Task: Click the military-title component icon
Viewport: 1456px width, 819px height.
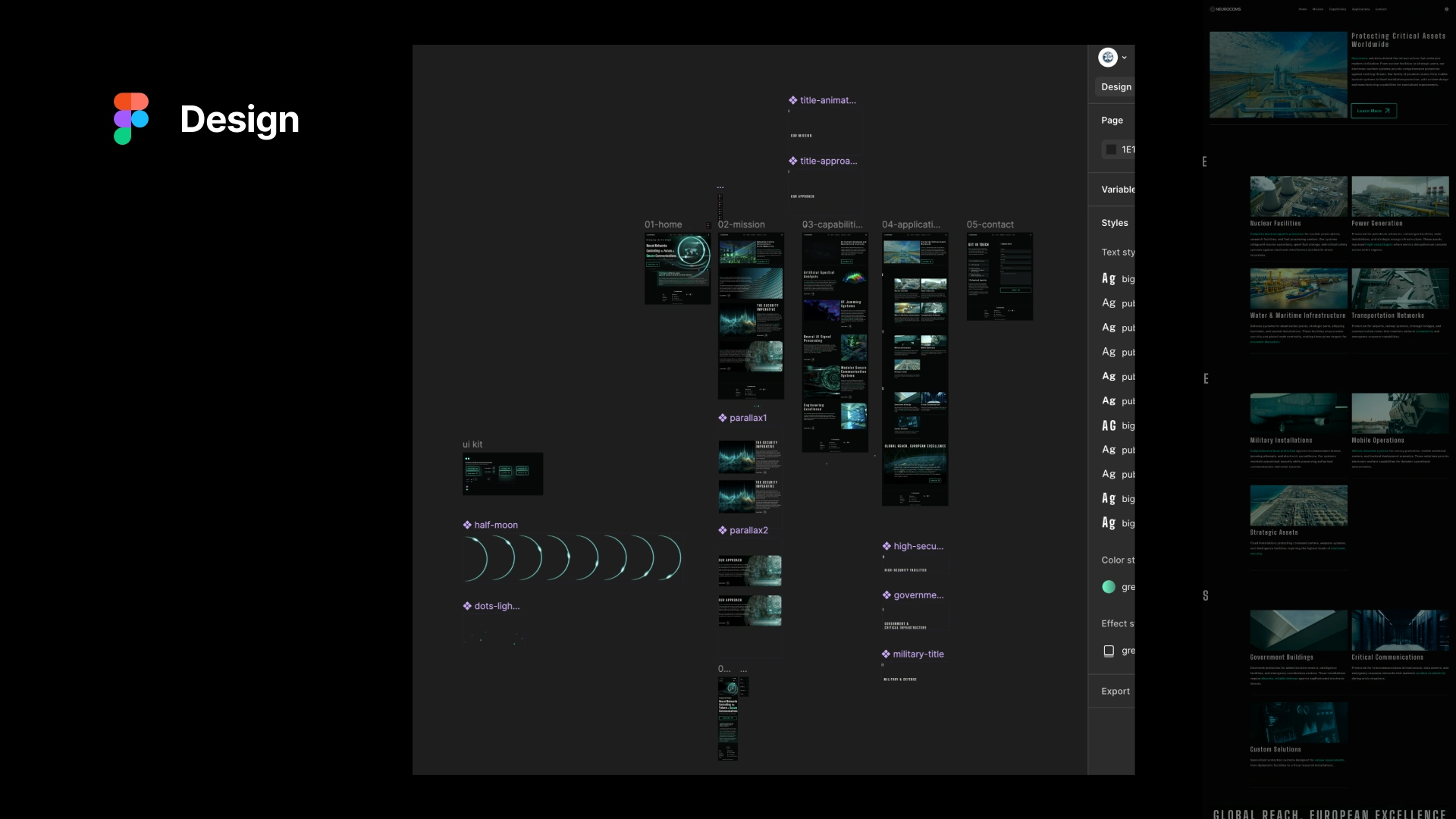Action: 886,654
